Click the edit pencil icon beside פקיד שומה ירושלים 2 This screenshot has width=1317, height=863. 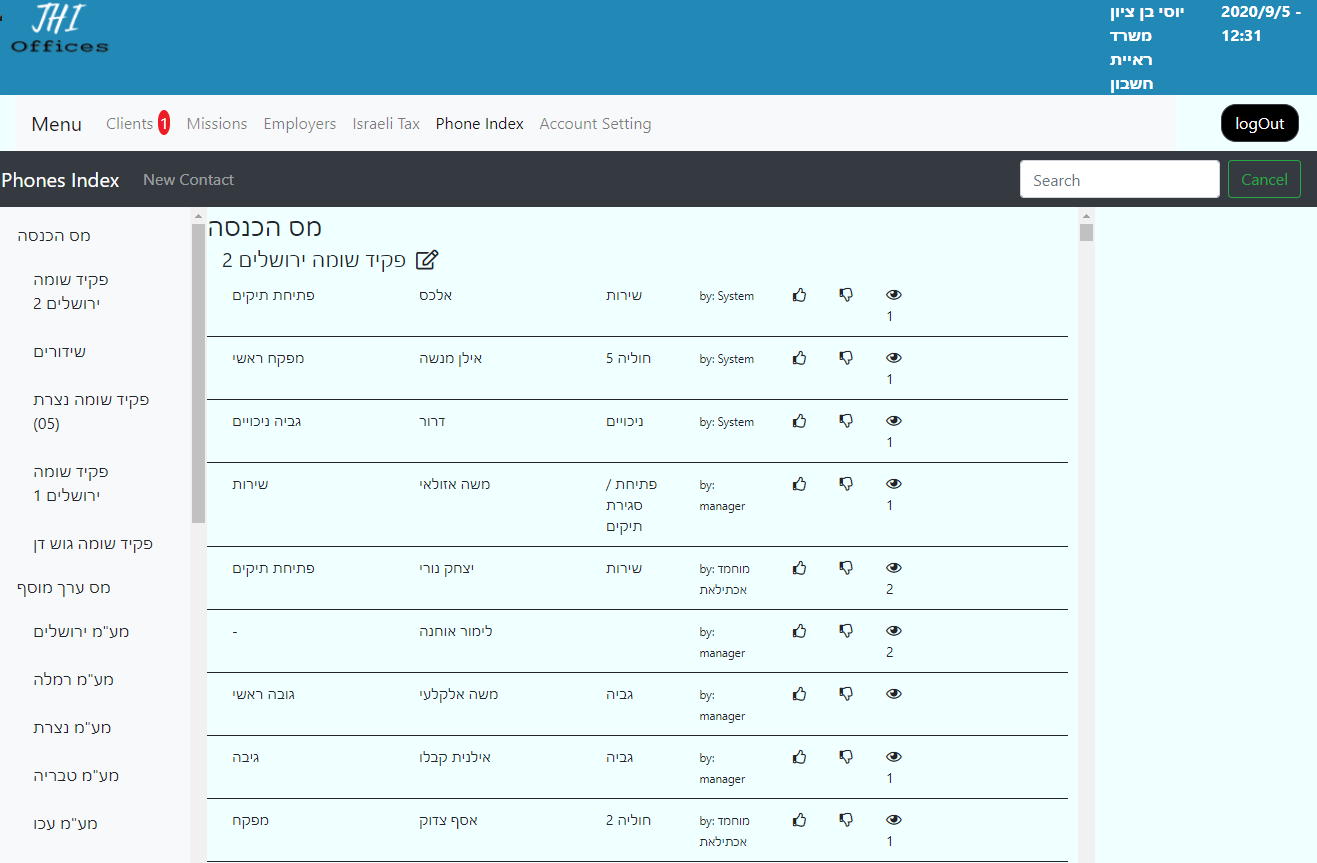click(x=427, y=260)
